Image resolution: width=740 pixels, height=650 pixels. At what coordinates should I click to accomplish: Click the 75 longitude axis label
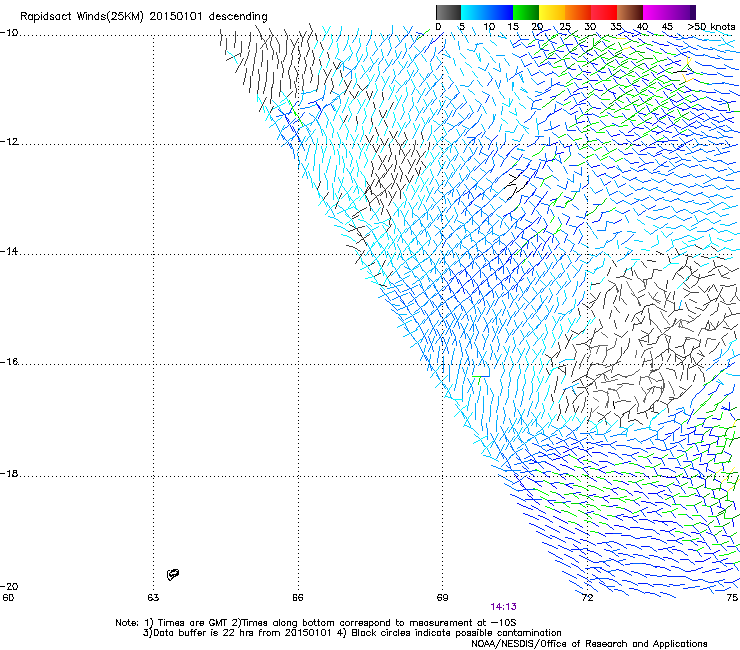tap(732, 597)
